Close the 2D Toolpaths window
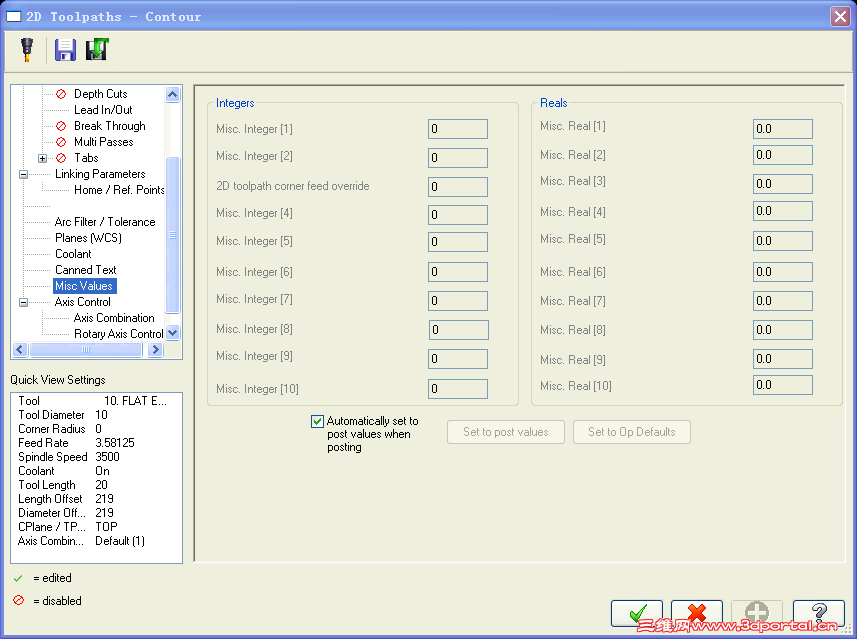Screen dimensions: 857x639 click(840, 16)
